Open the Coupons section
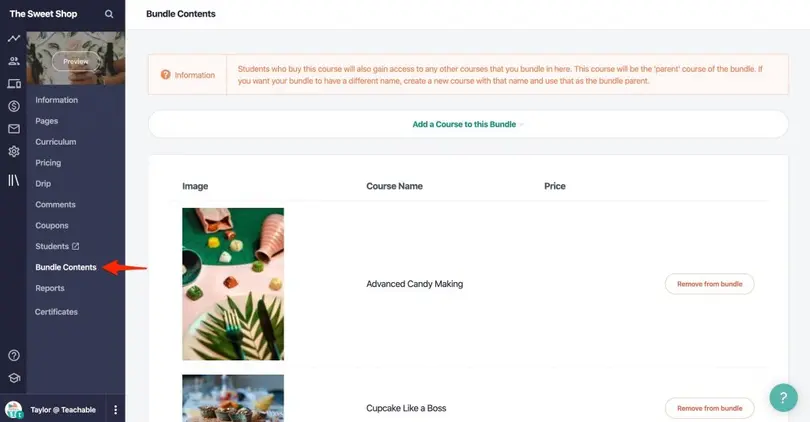 pos(52,226)
